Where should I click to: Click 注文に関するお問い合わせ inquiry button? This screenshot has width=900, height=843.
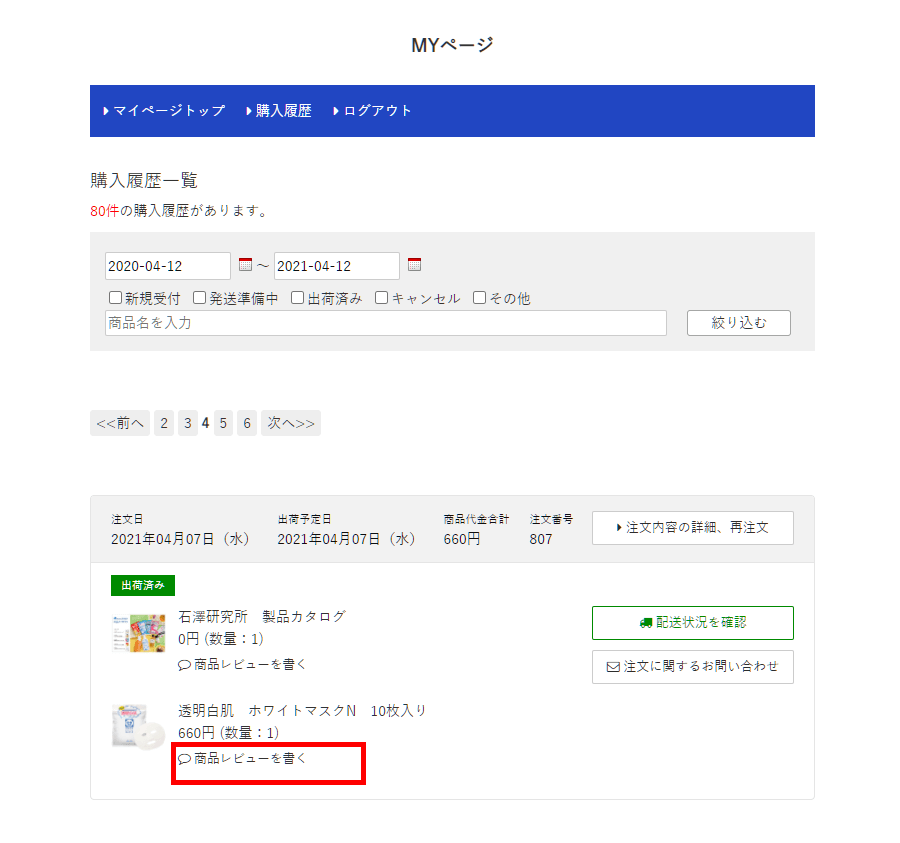[x=693, y=667]
